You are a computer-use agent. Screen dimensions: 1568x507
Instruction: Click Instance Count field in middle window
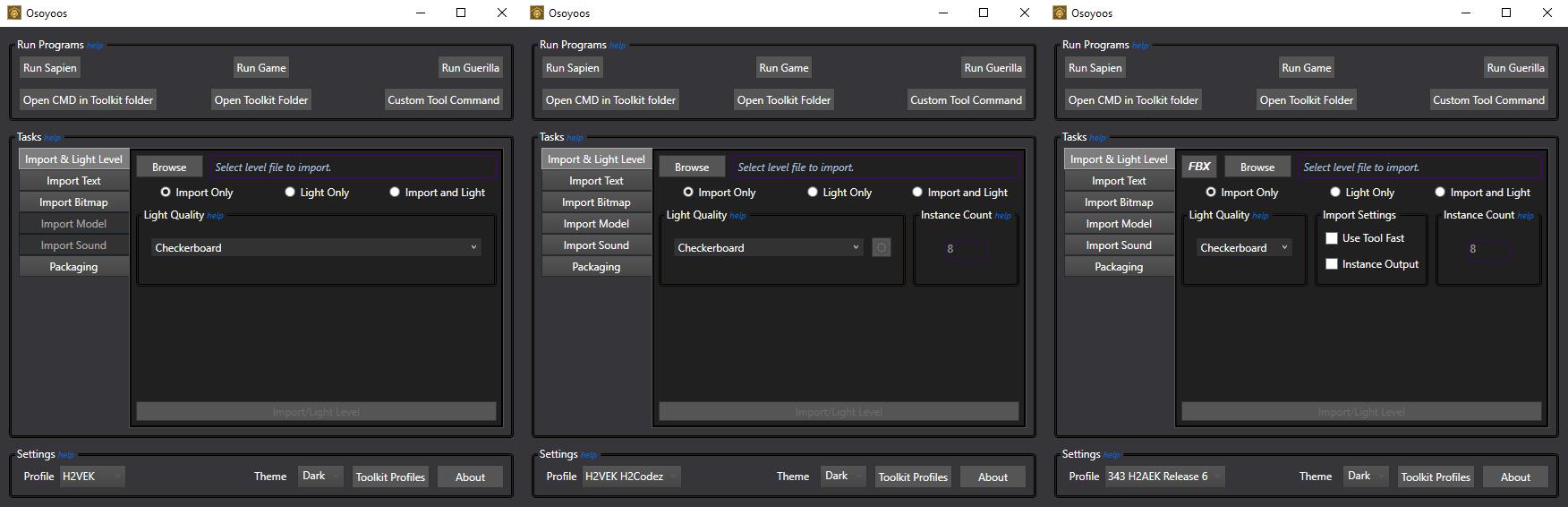[x=965, y=249]
